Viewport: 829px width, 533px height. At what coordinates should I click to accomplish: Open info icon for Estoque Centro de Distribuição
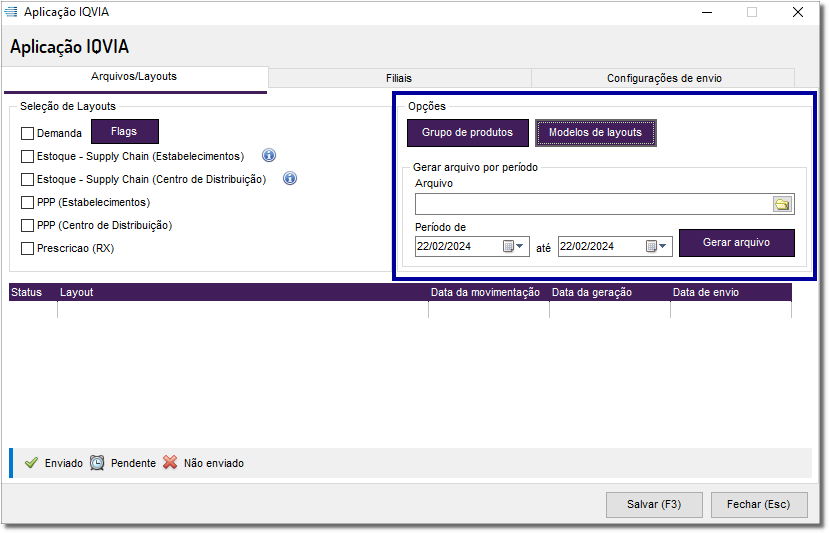(x=290, y=179)
